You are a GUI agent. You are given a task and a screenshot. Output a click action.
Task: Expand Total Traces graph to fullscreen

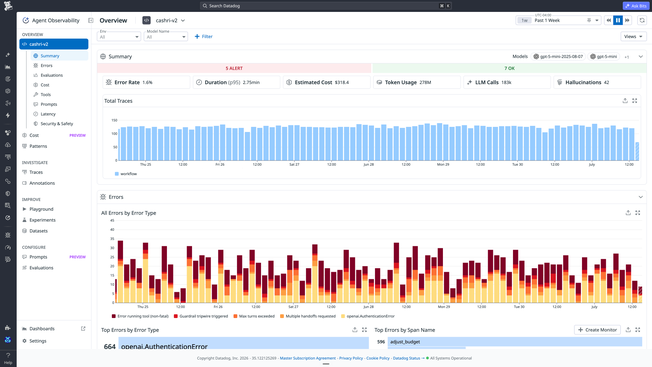click(x=635, y=101)
